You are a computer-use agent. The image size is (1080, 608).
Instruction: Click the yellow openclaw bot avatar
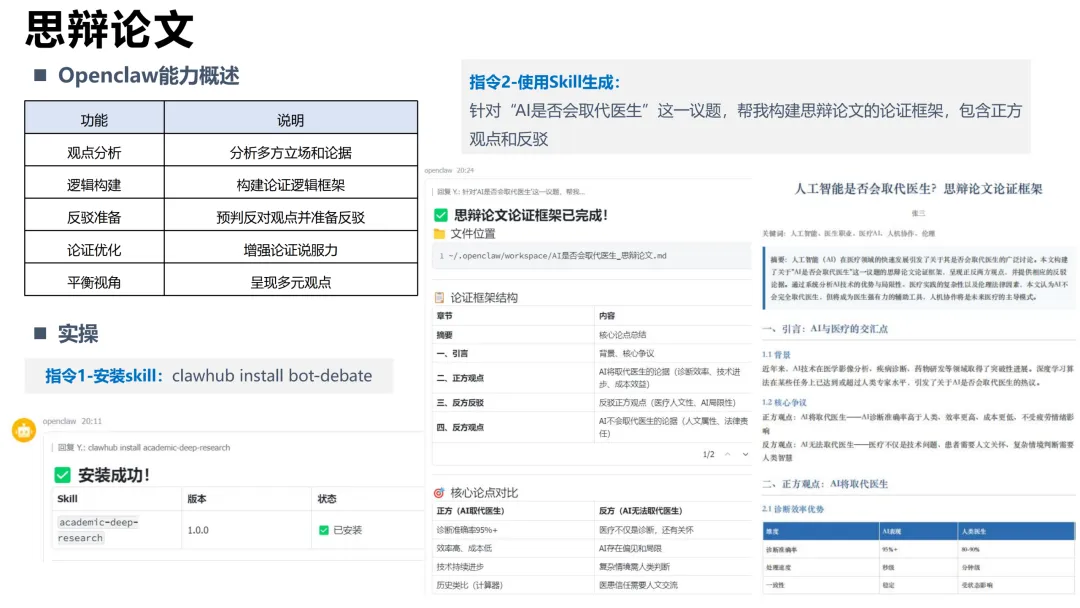[24, 430]
